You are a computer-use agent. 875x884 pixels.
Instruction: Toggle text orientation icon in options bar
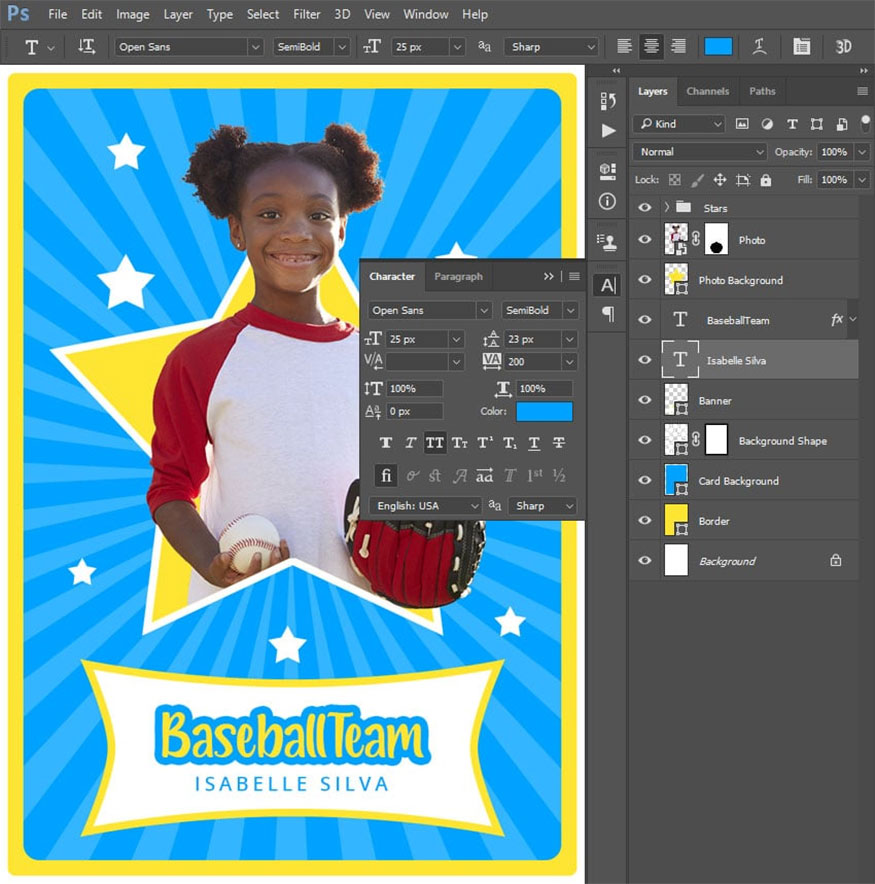point(87,46)
